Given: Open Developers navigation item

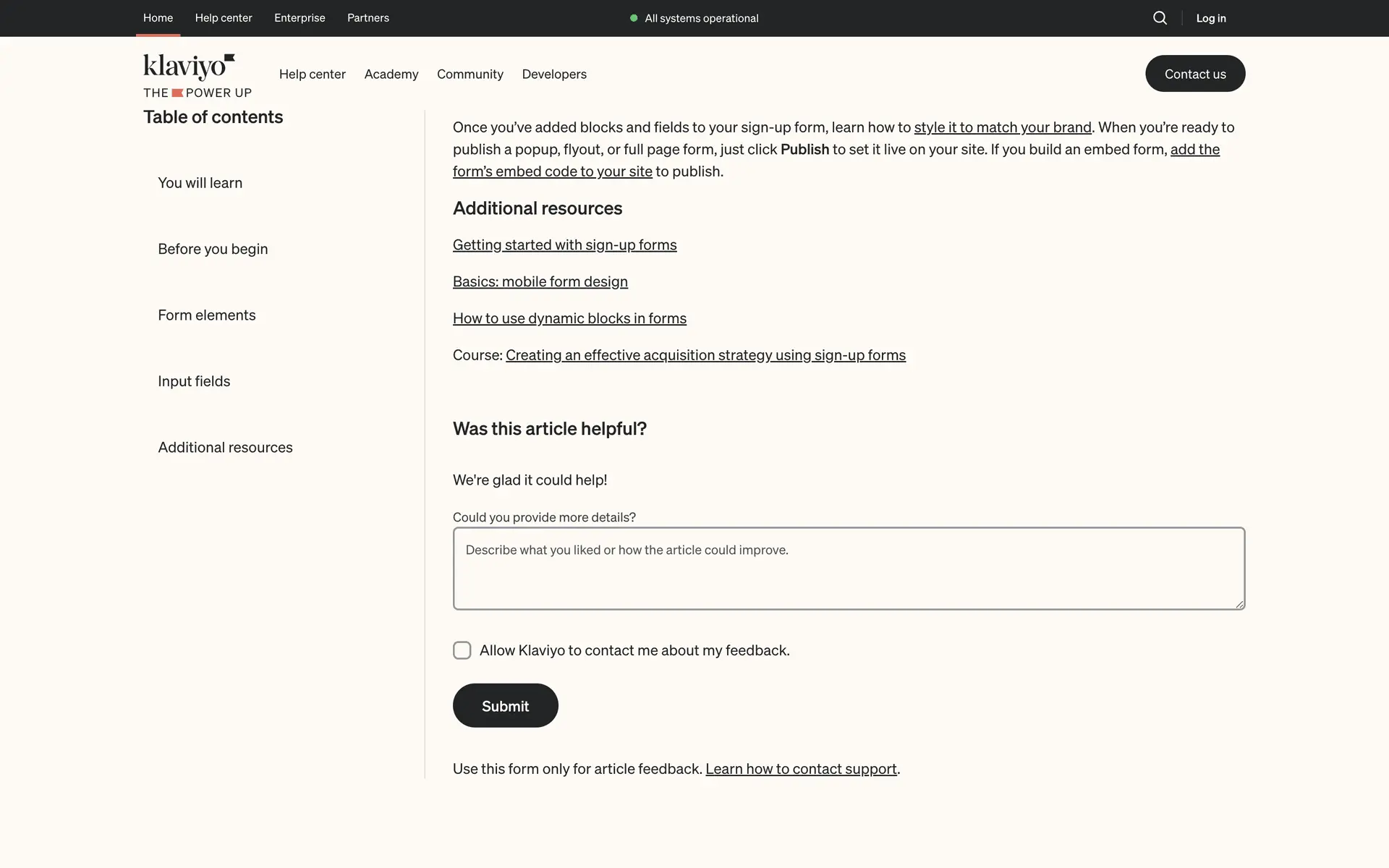Looking at the screenshot, I should pyautogui.click(x=554, y=74).
